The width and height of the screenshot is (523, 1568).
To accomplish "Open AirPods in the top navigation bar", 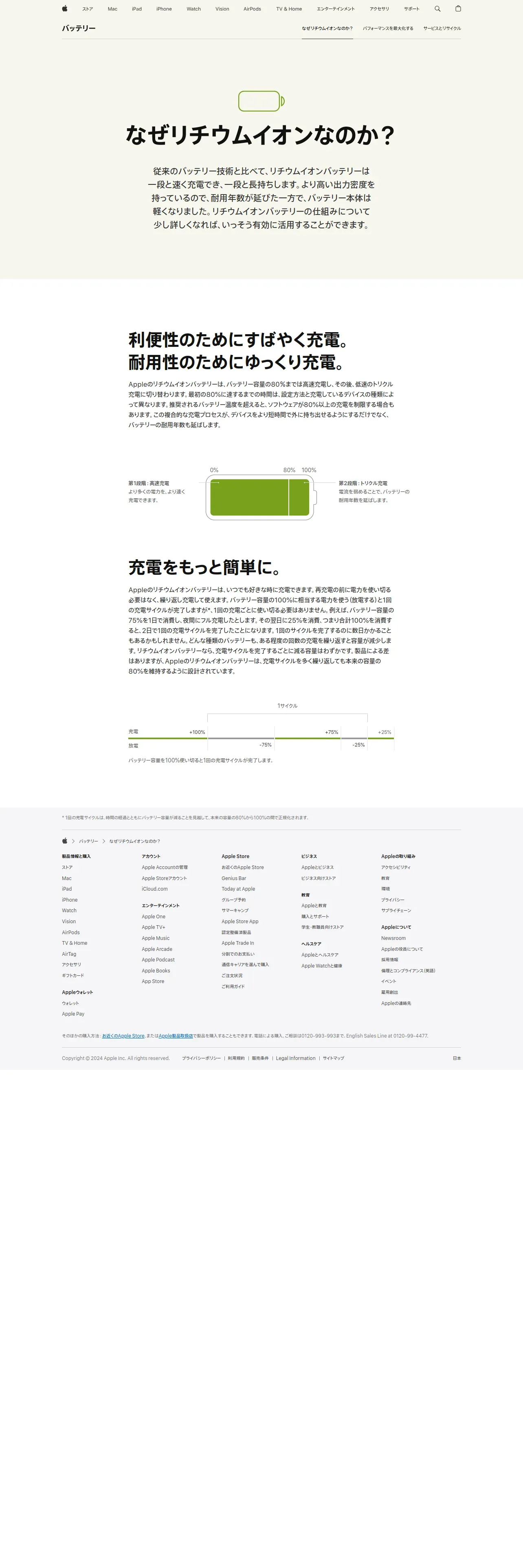I will pyautogui.click(x=252, y=9).
